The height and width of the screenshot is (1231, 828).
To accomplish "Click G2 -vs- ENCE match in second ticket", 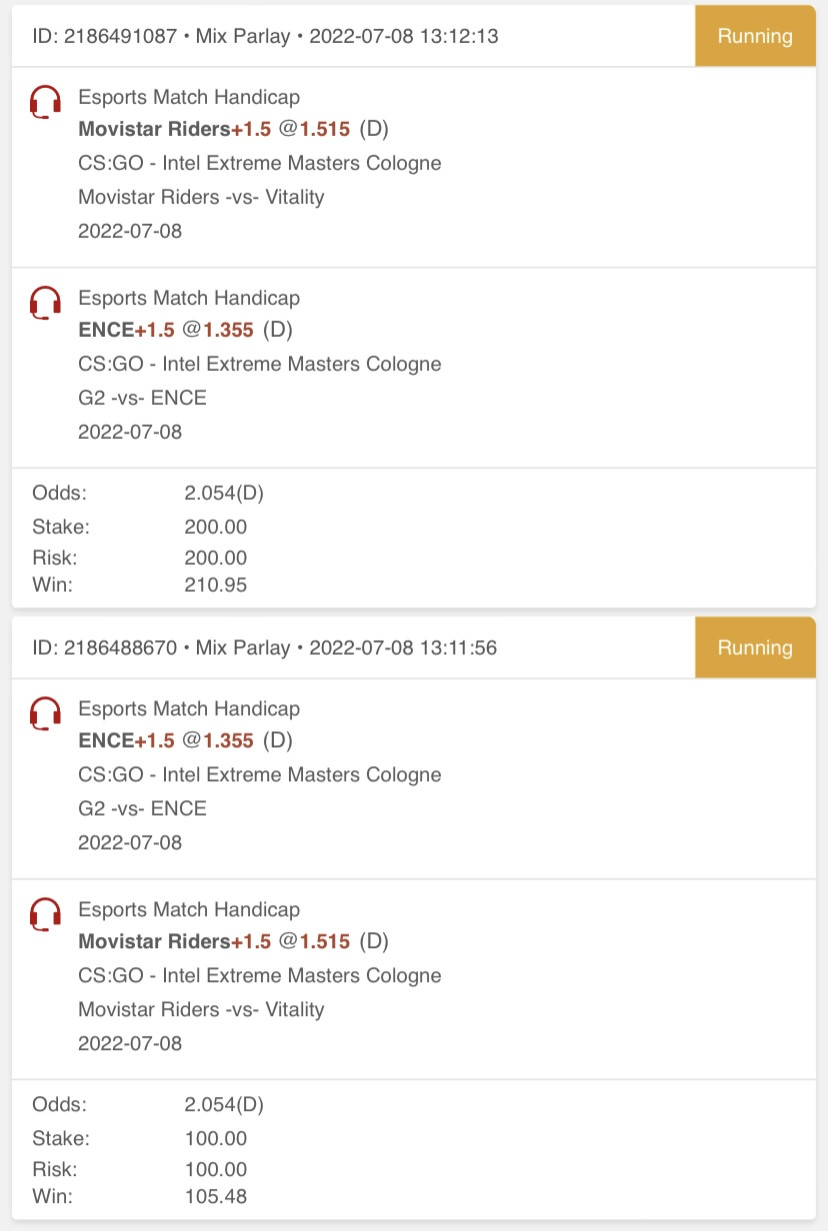I will click(142, 809).
